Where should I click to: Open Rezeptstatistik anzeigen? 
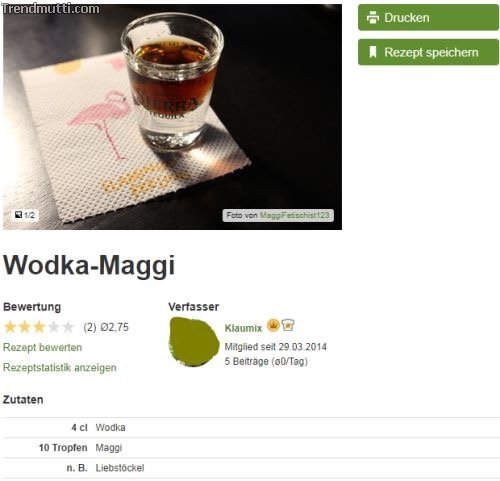[60, 368]
